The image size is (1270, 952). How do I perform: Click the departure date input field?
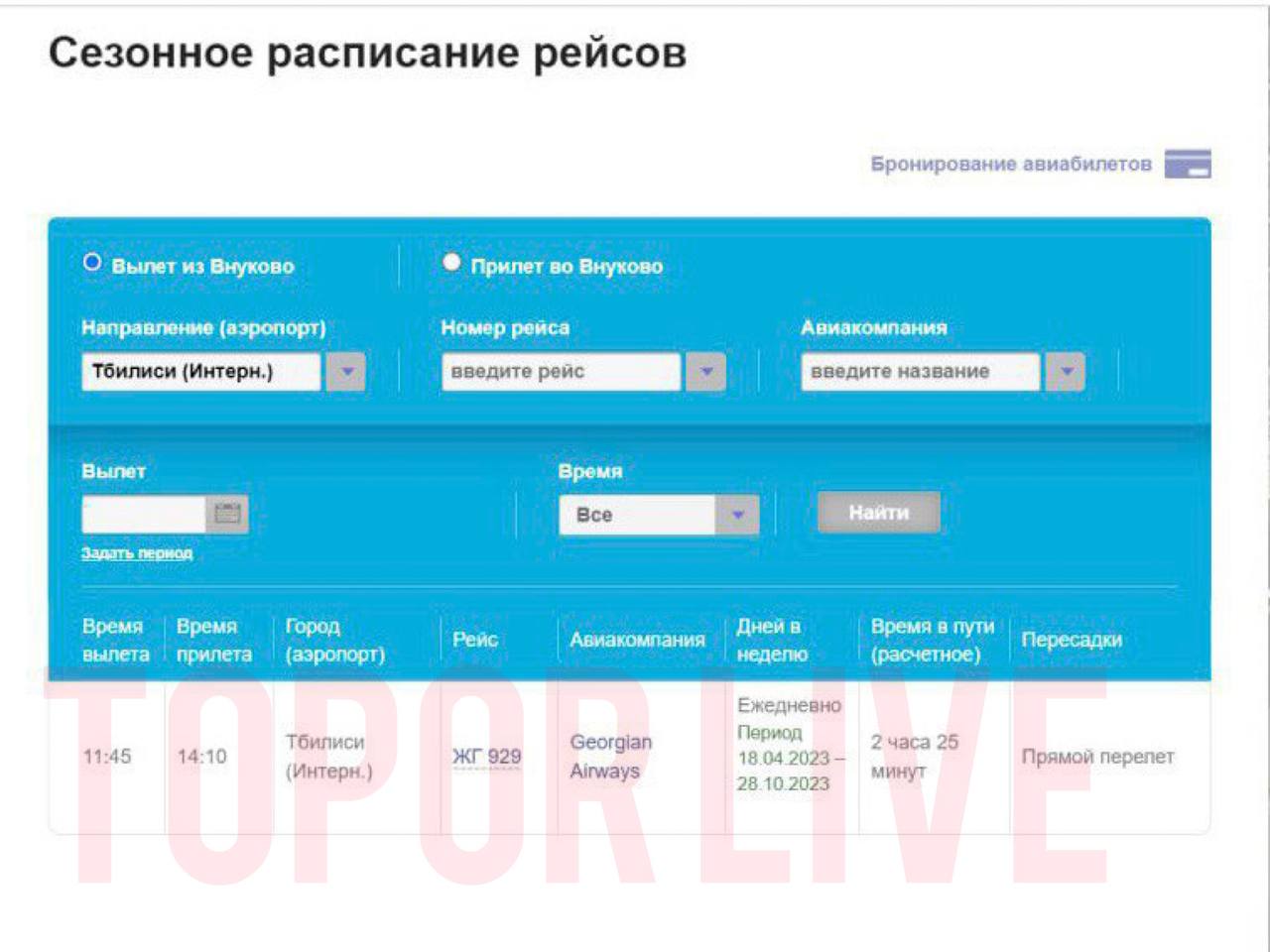pos(143,514)
